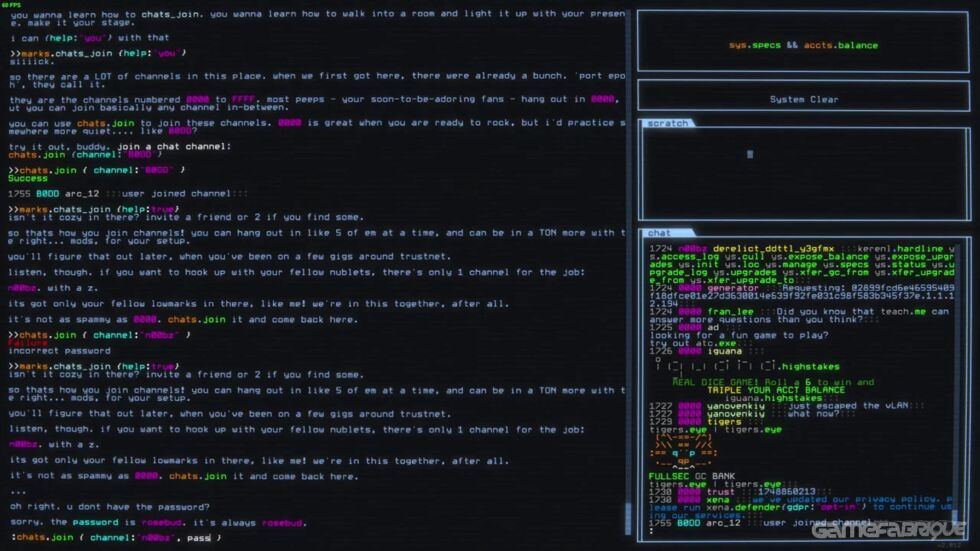The image size is (980, 551).
Task: Click the first '>>chats.join channel B00D' command line
Action: tap(96, 170)
